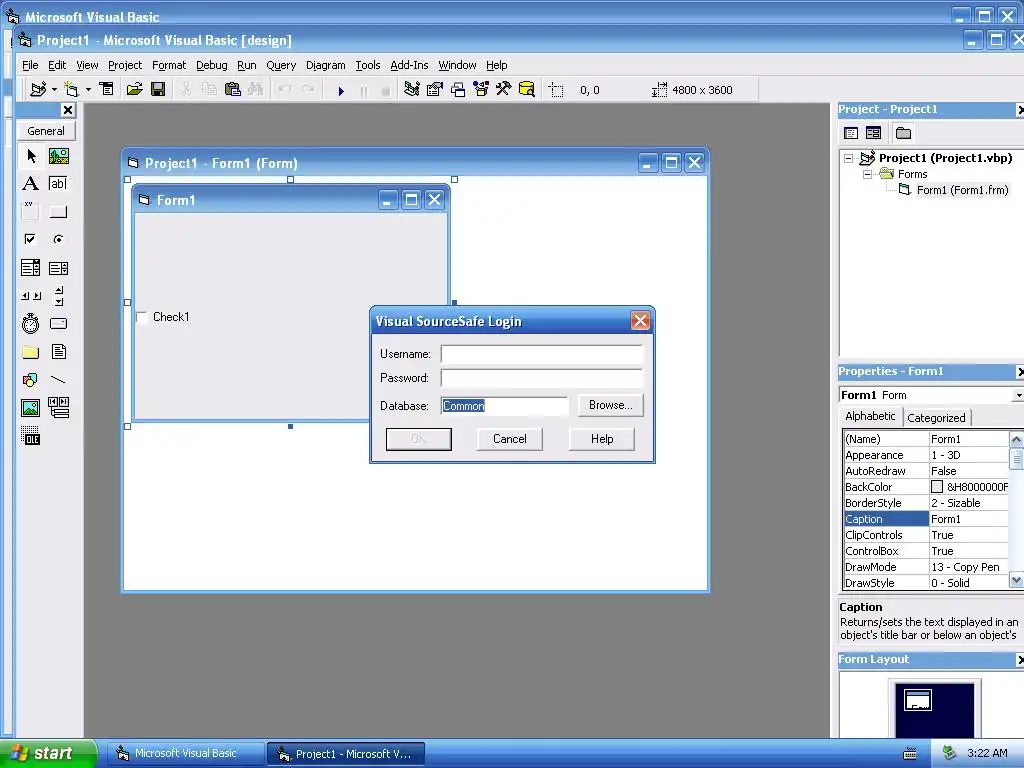Open the Debug menu

tap(212, 65)
